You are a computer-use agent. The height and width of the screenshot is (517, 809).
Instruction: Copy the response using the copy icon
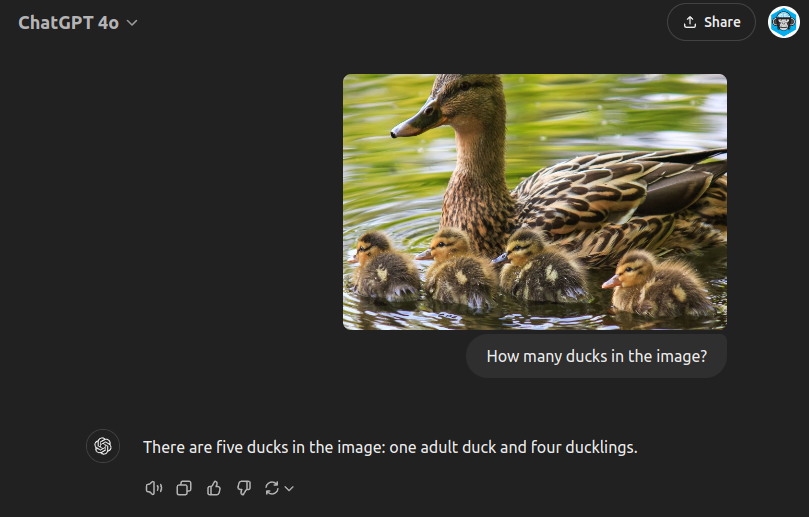183,488
